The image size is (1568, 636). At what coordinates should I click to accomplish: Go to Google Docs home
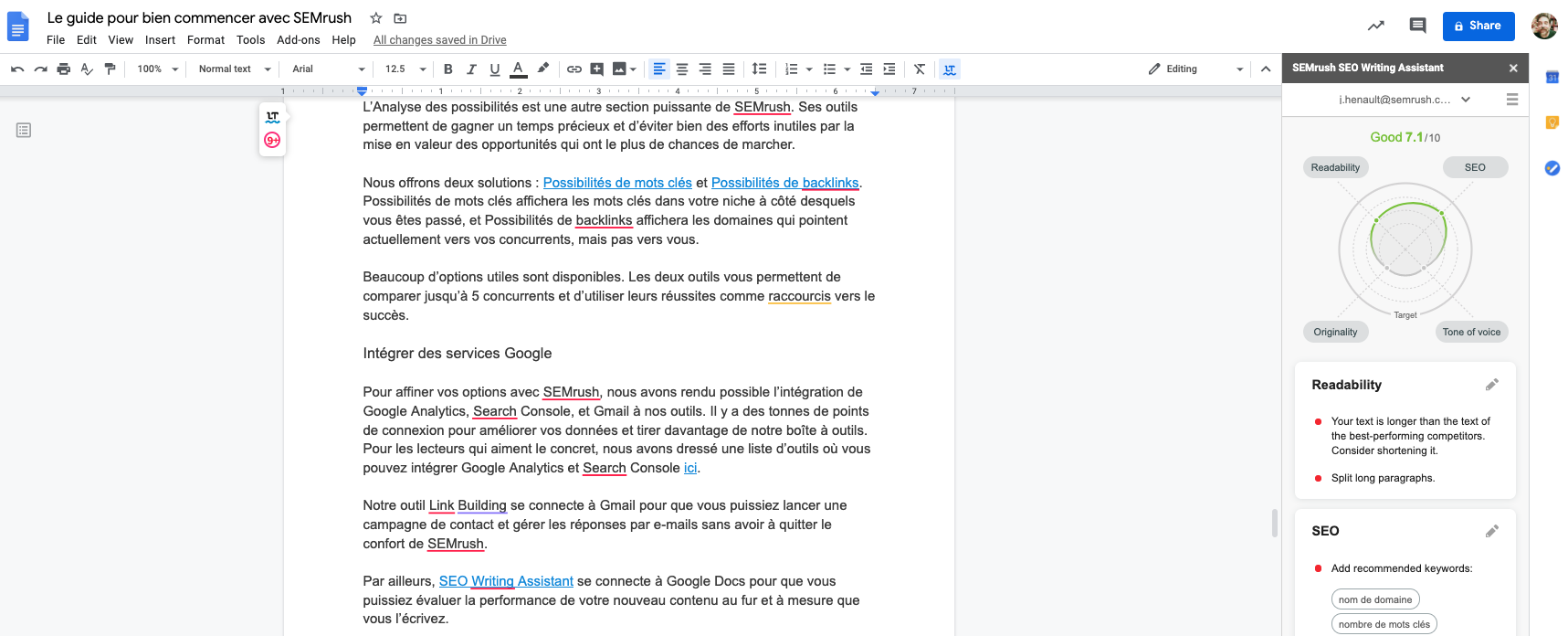18,26
